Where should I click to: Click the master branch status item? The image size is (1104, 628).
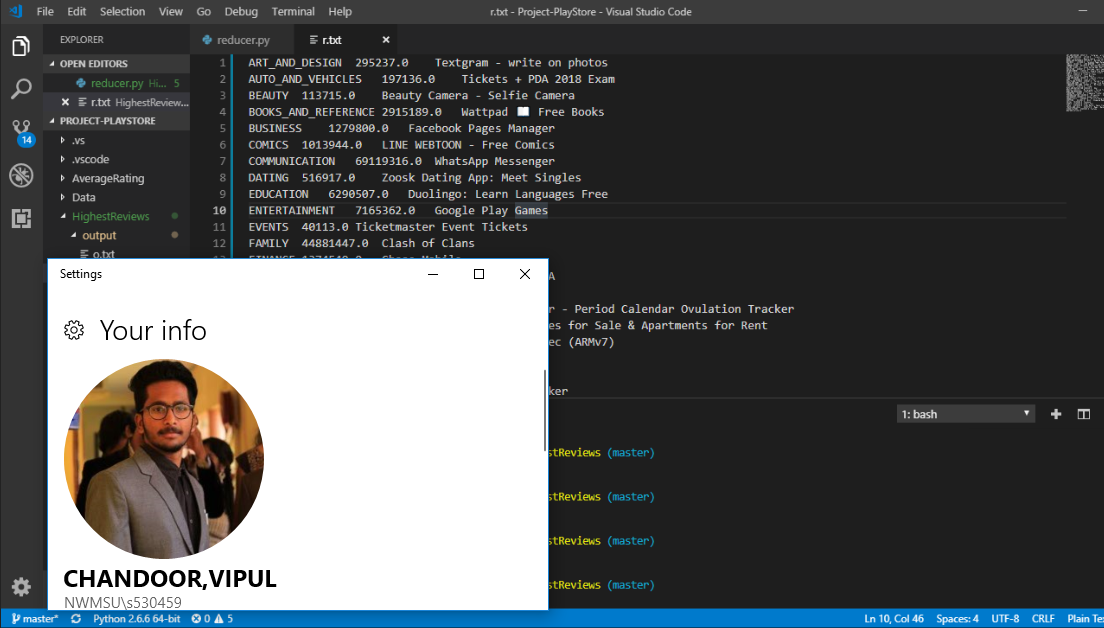34,619
